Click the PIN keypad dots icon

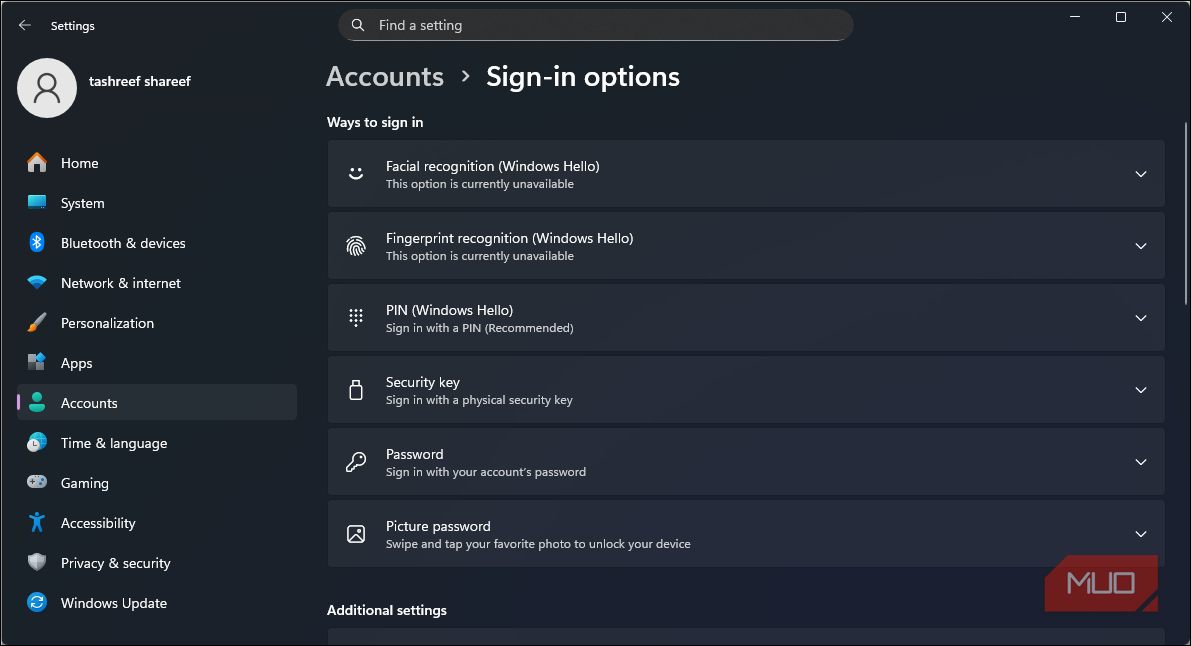click(x=355, y=318)
